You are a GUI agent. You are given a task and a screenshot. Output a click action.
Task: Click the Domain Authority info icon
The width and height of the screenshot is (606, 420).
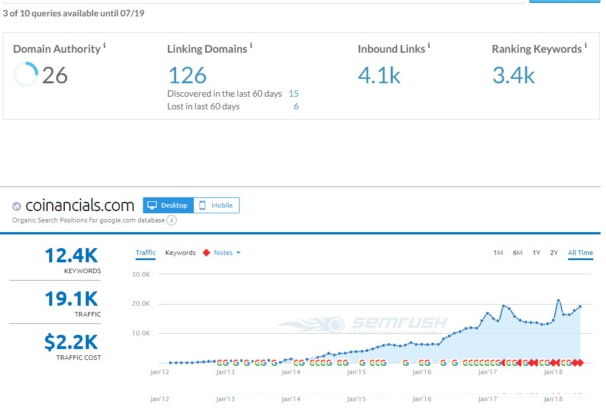coord(105,46)
